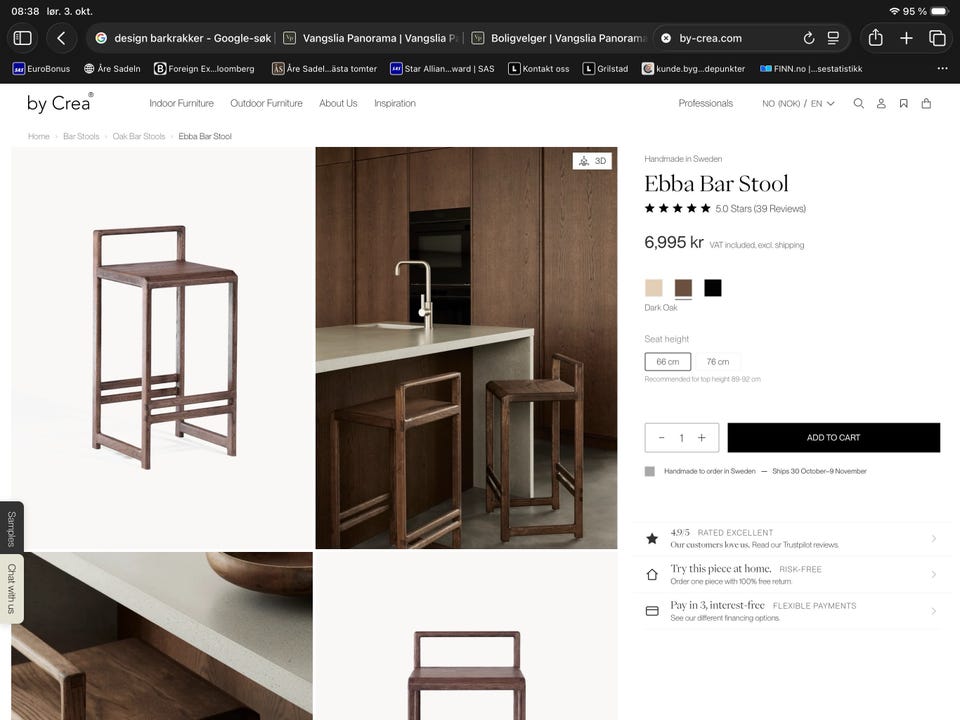Open the Outdoor Furniture menu
The image size is (960, 720).
coord(266,103)
